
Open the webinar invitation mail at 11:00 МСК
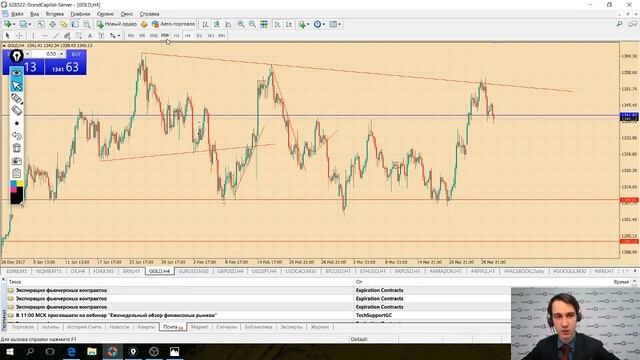(x=116, y=315)
